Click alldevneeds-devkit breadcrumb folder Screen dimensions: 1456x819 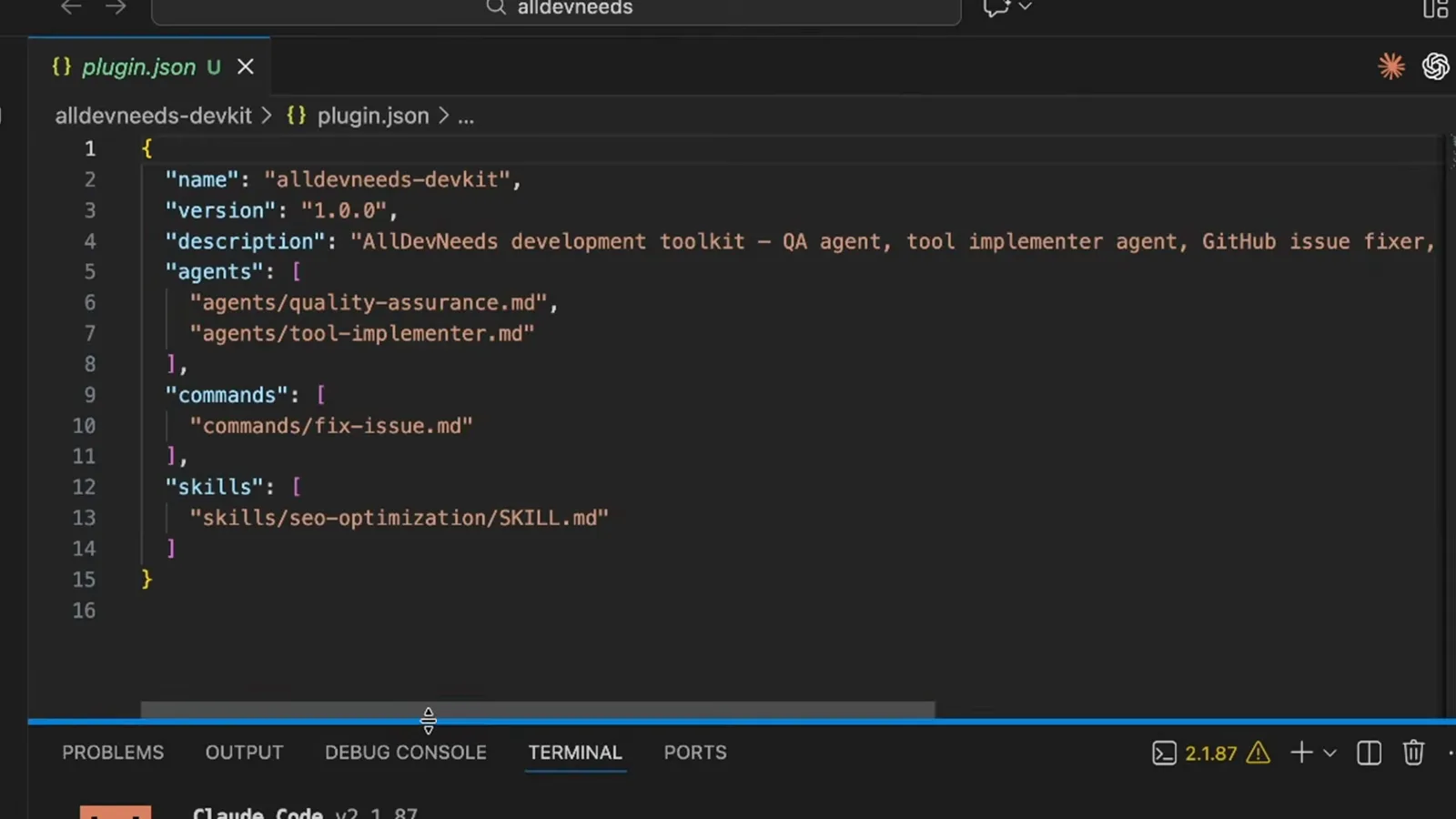[x=153, y=116]
